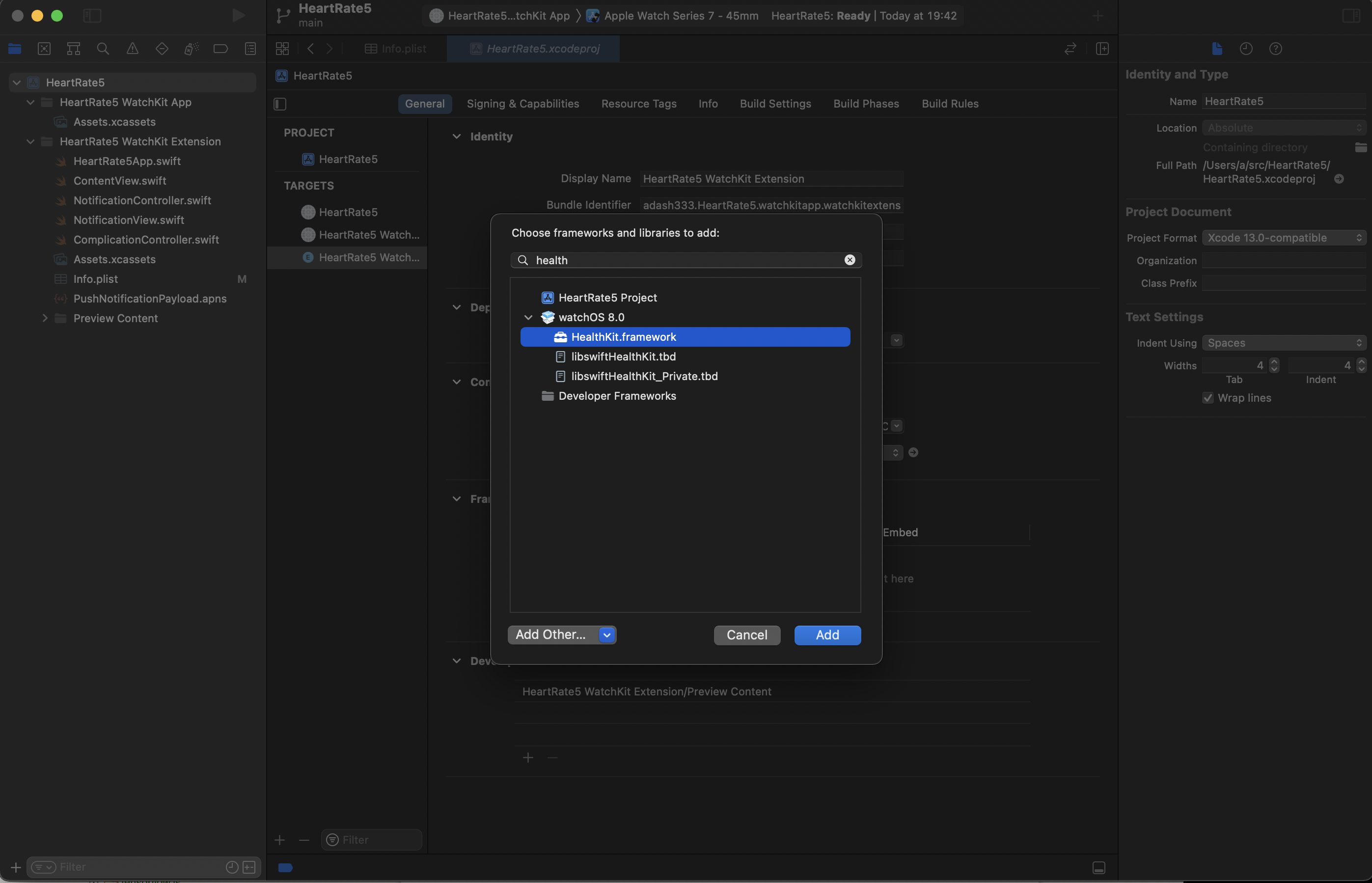Screen dimensions: 1372x883
Task: Toggle the Wrap lines checkbox
Action: tap(1208, 398)
